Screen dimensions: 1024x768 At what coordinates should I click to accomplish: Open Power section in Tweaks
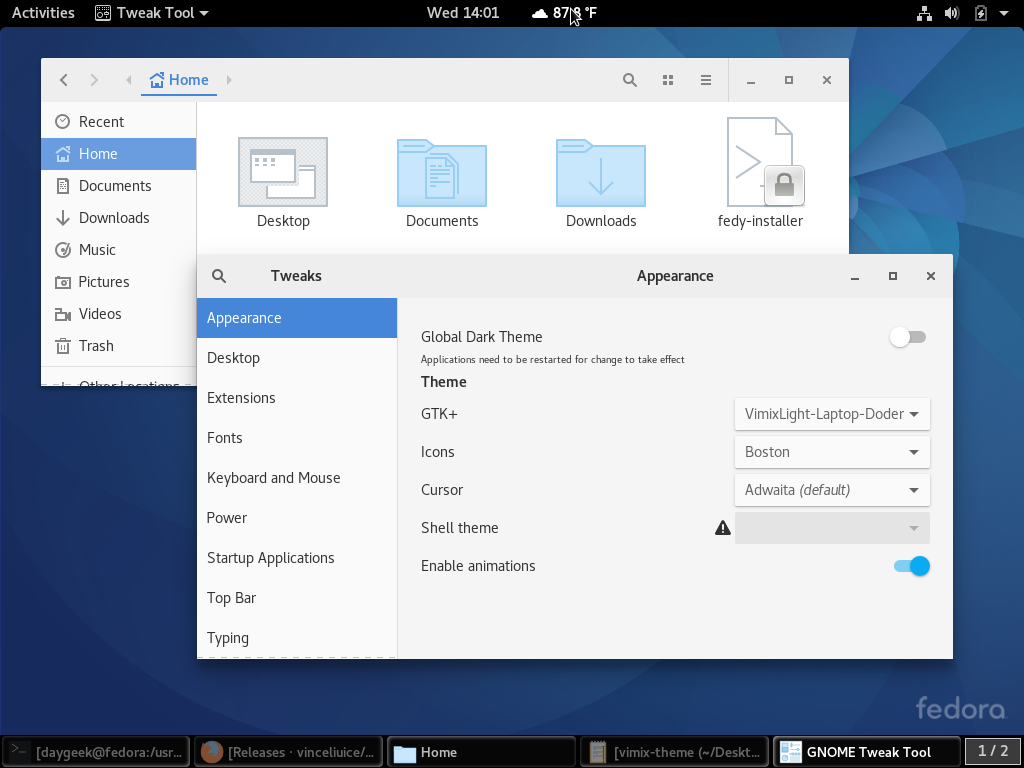click(296, 518)
